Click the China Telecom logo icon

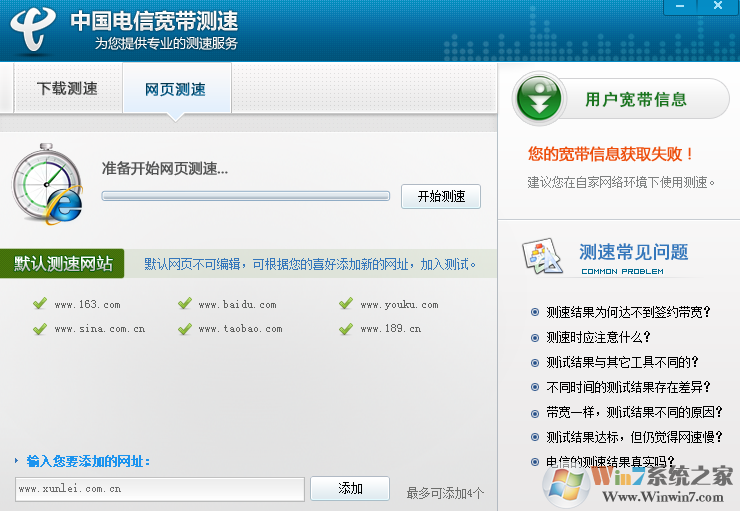click(33, 29)
